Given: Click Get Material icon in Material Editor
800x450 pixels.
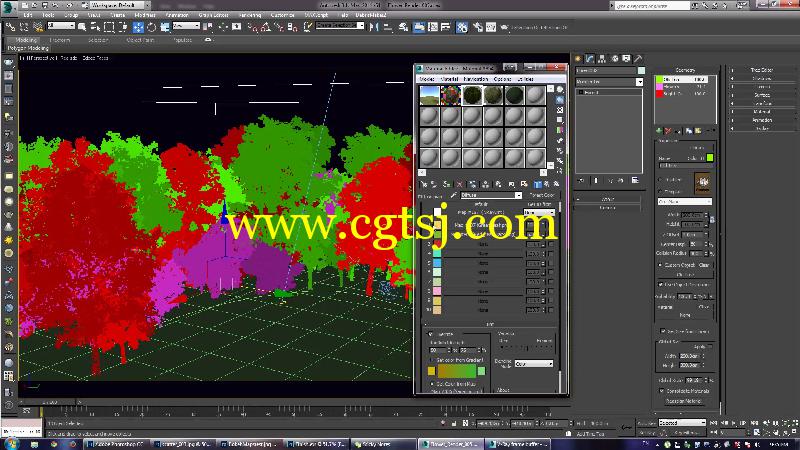Looking at the screenshot, I should 423,184.
